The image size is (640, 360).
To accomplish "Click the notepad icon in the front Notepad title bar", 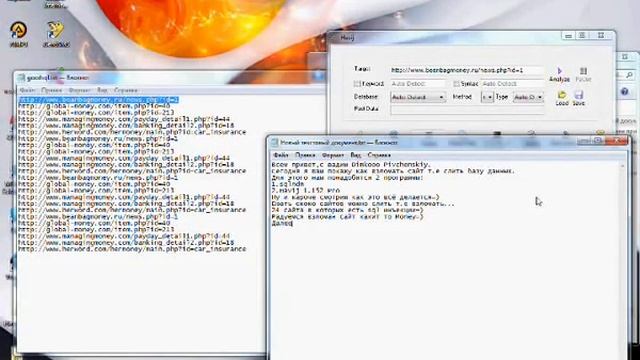I will coord(275,142).
